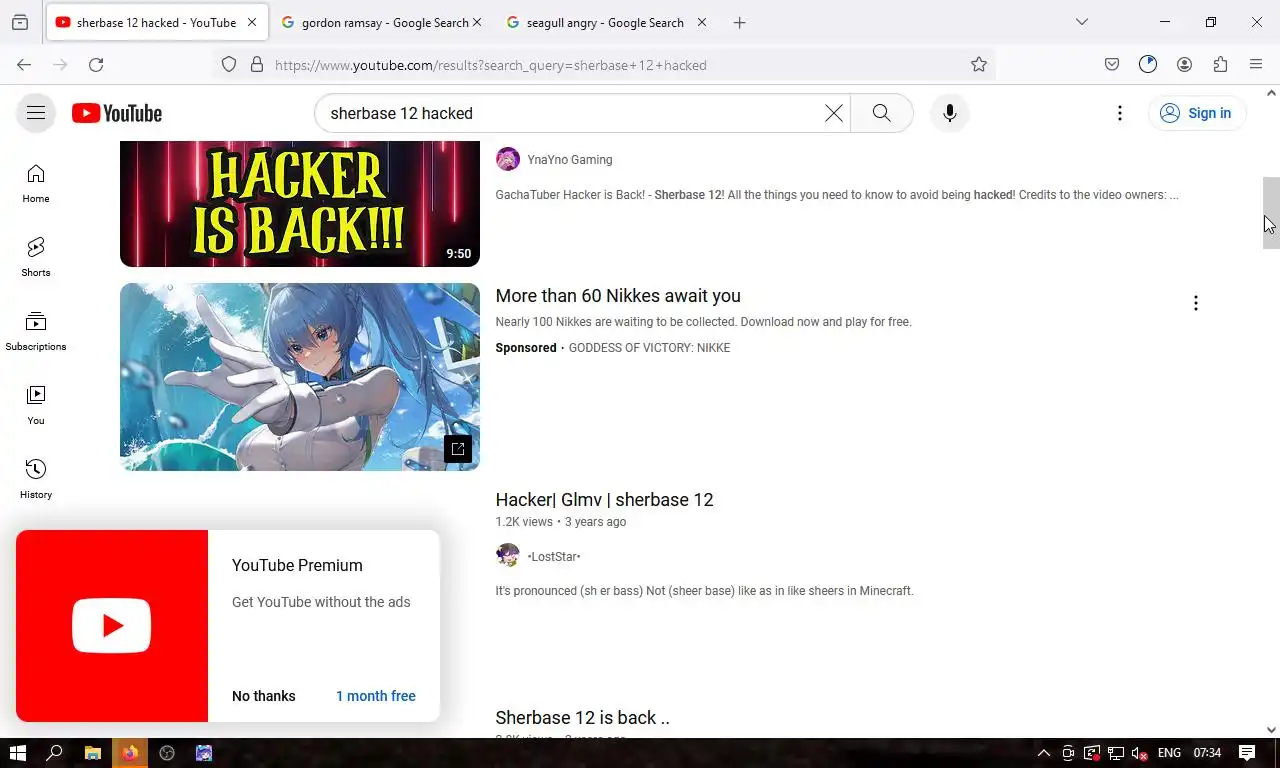Open •LostStar• channel name

point(554,556)
